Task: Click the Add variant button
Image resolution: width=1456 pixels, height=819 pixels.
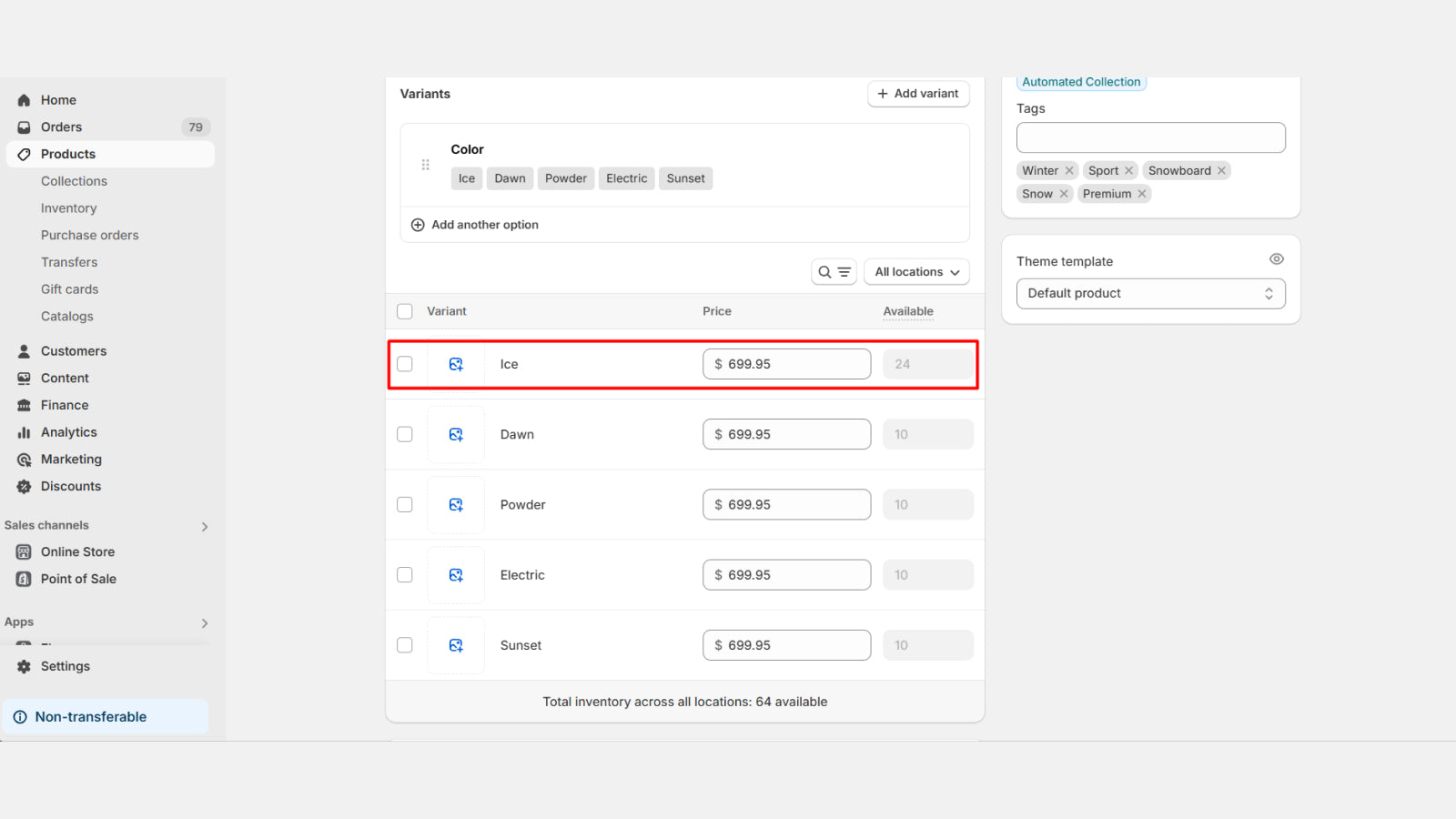Action: (x=917, y=94)
